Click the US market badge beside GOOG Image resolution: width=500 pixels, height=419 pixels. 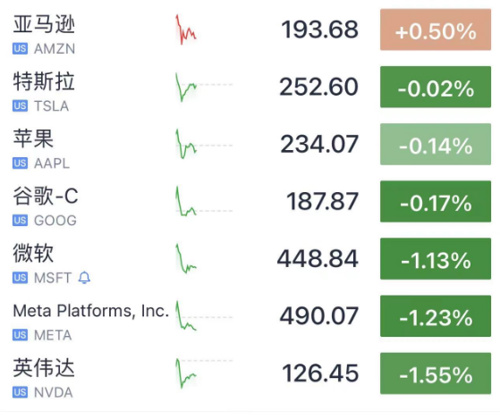pyautogui.click(x=20, y=220)
